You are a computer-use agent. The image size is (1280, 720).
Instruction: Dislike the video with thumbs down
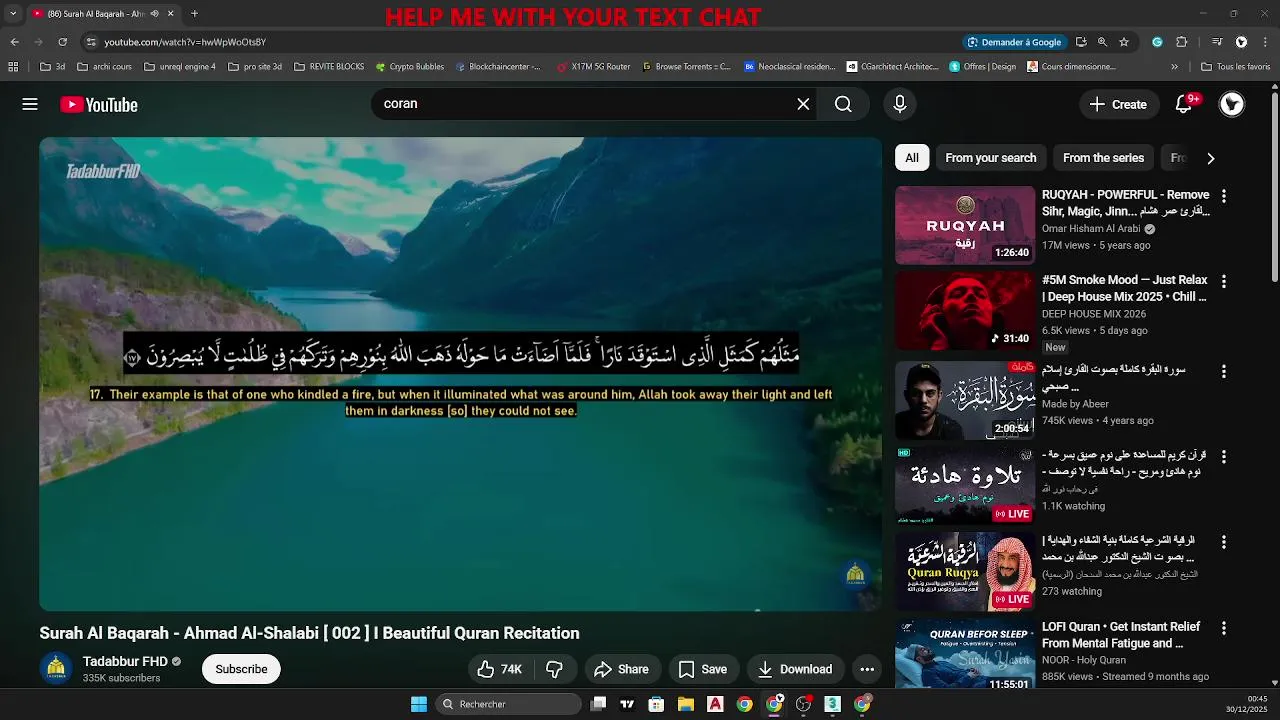pyautogui.click(x=555, y=669)
